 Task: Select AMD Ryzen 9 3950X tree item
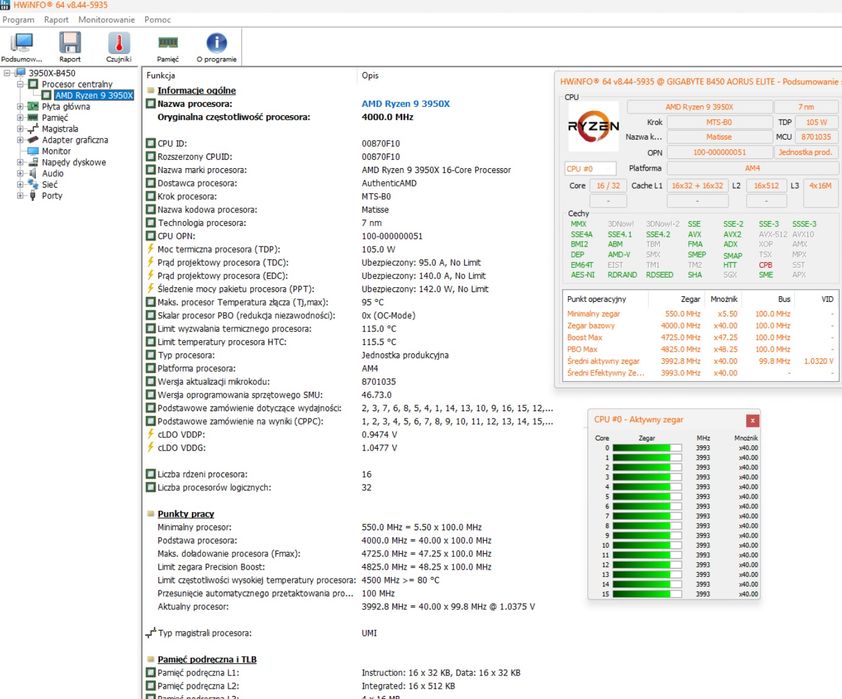pos(94,96)
